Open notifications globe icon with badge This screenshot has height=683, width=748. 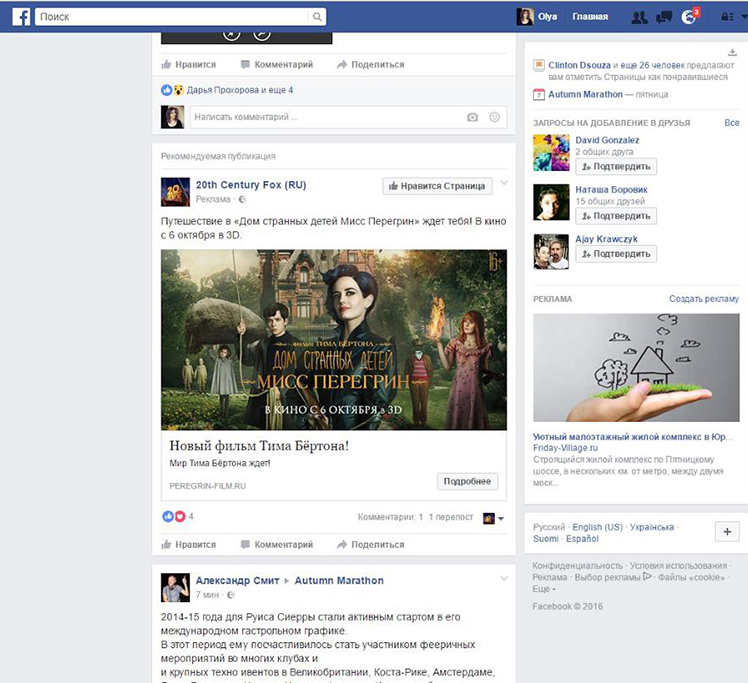coord(689,17)
